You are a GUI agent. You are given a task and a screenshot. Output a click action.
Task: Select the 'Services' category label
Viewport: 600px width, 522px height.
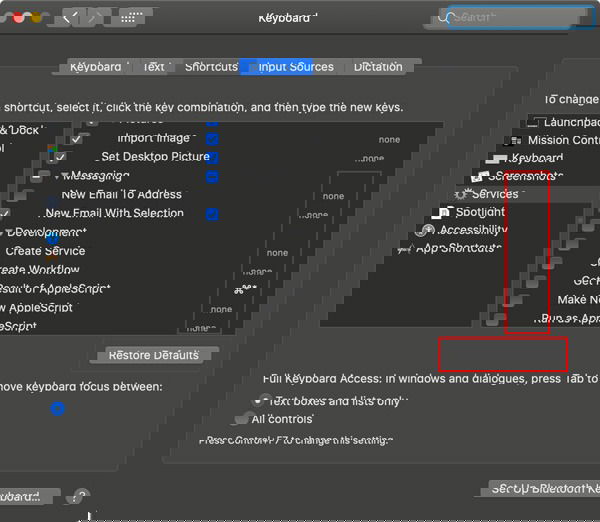pyautogui.click(x=495, y=194)
